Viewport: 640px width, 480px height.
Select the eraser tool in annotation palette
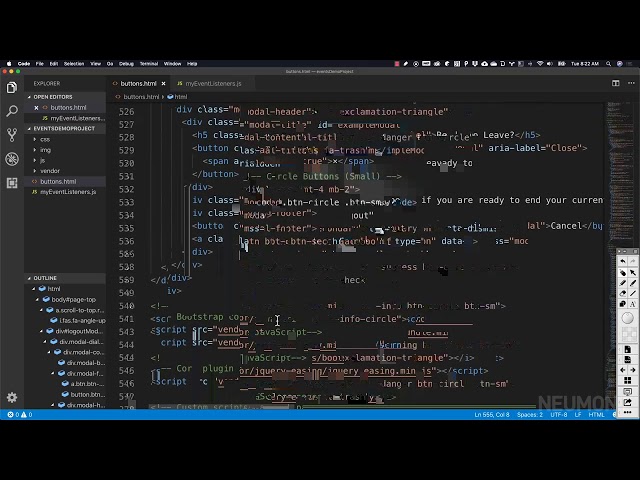[623, 293]
